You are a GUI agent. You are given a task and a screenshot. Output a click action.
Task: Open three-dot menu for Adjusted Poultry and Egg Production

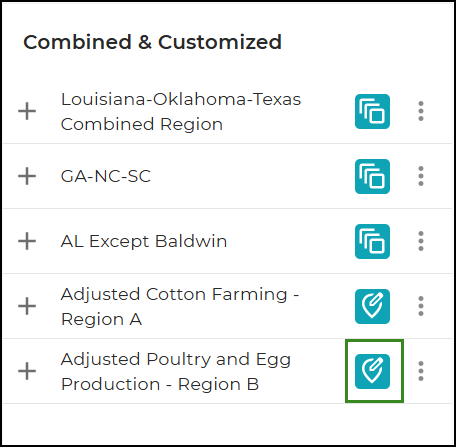tap(421, 371)
